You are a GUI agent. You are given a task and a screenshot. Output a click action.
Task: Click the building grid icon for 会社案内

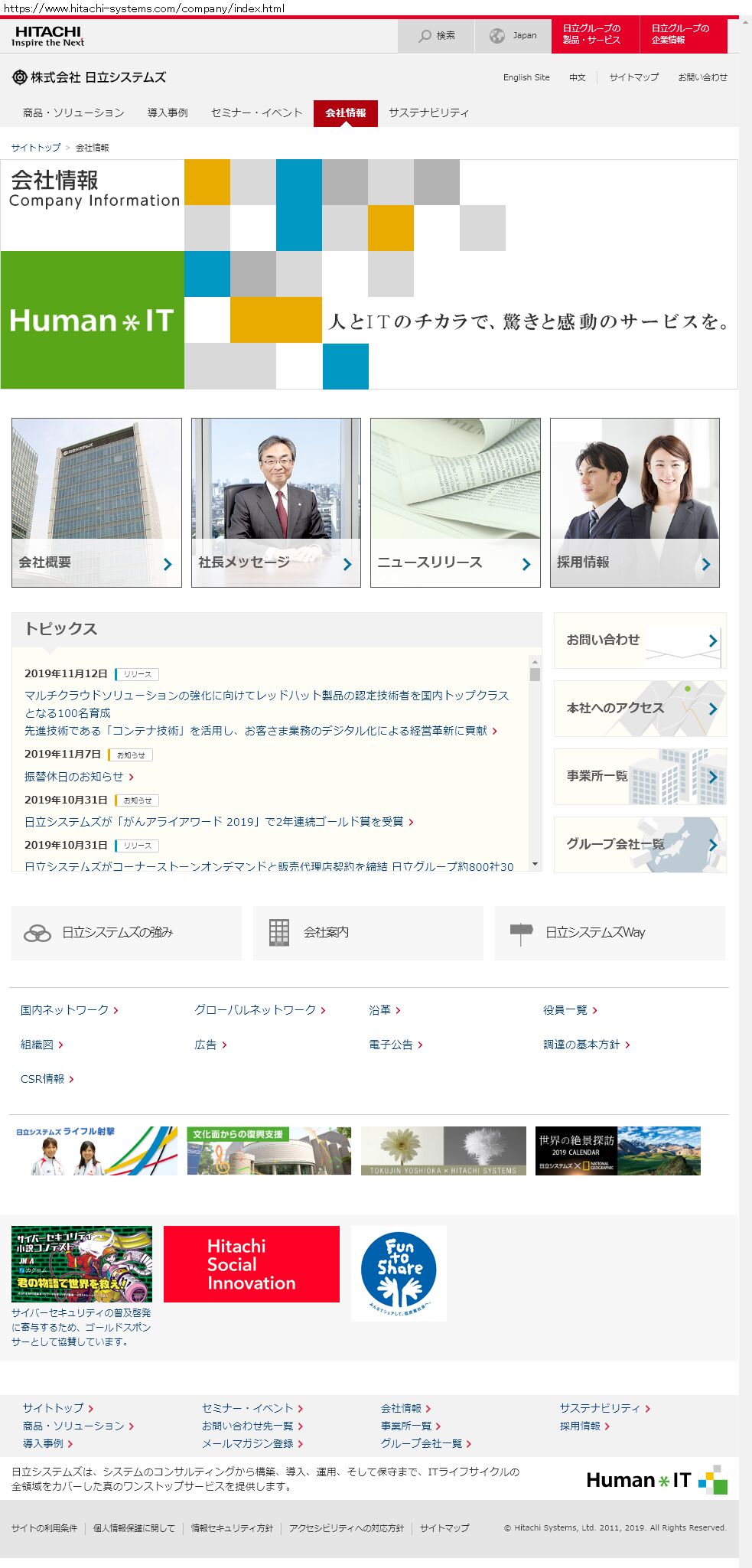pos(279,933)
